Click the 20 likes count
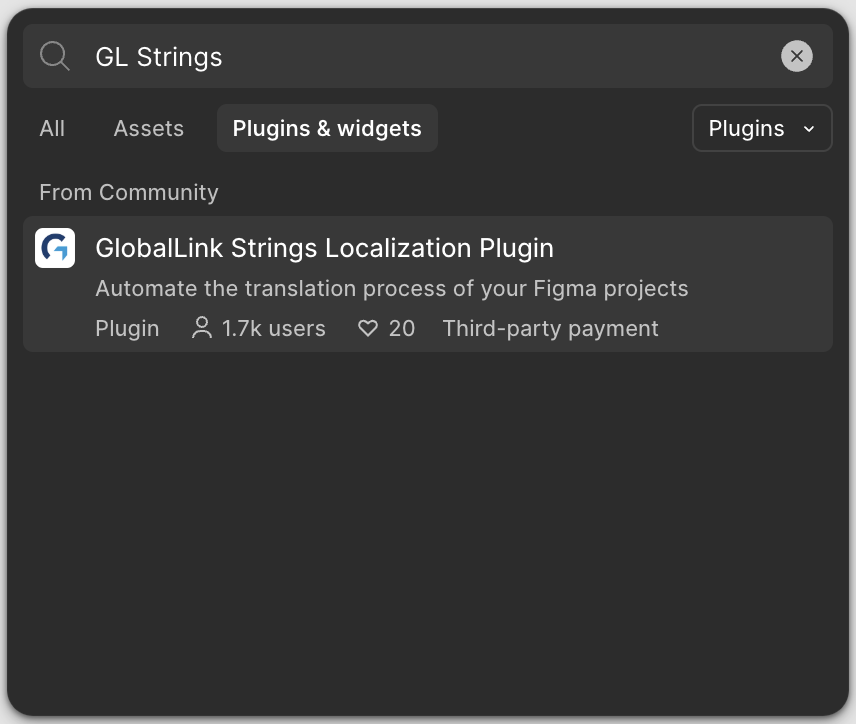This screenshot has width=856, height=724. point(402,329)
